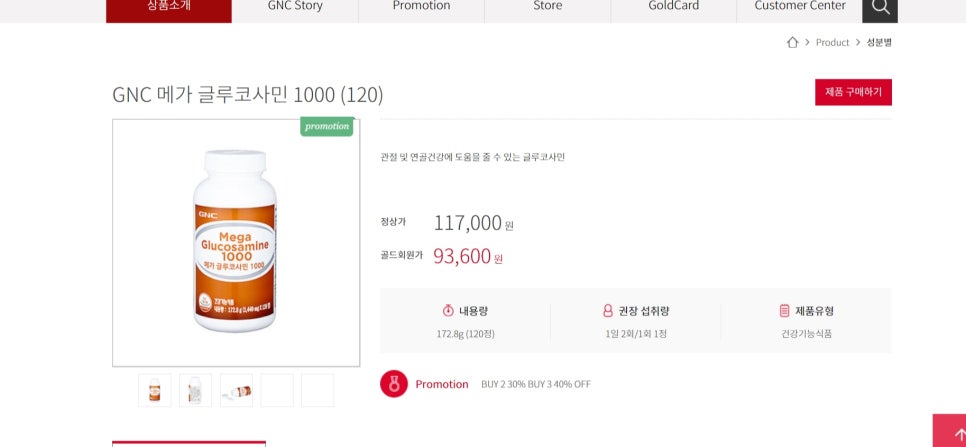The height and width of the screenshot is (447, 966).
Task: Click the 권장 섭취량 icon
Action: [x=608, y=311]
